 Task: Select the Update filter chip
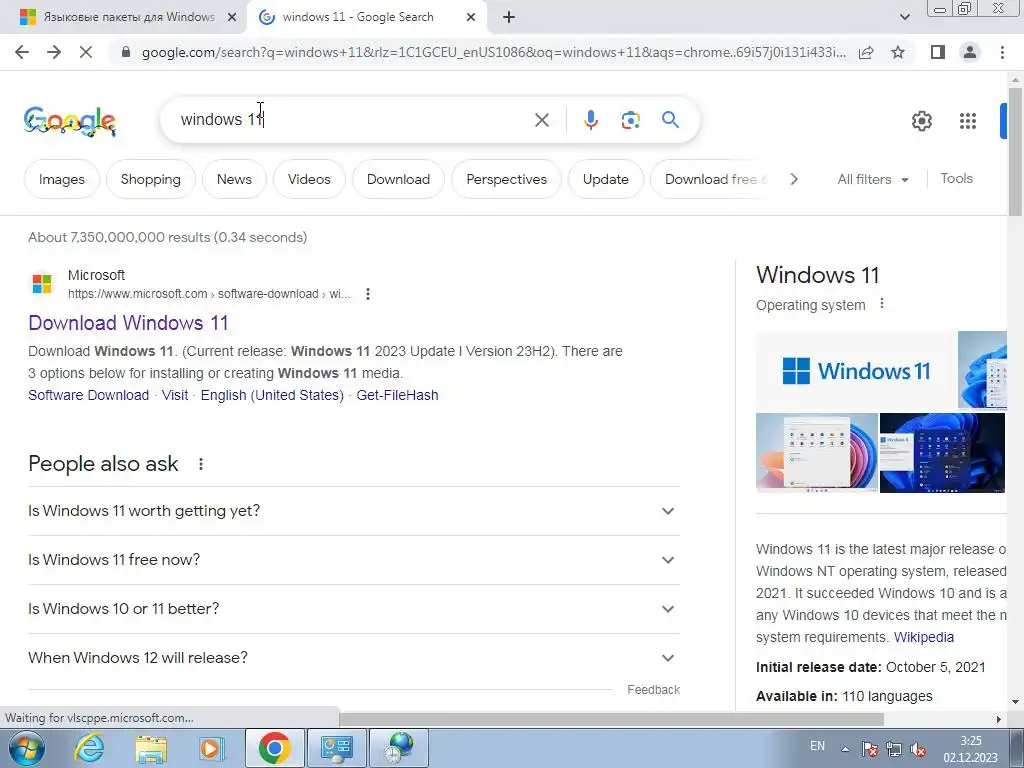pos(605,179)
